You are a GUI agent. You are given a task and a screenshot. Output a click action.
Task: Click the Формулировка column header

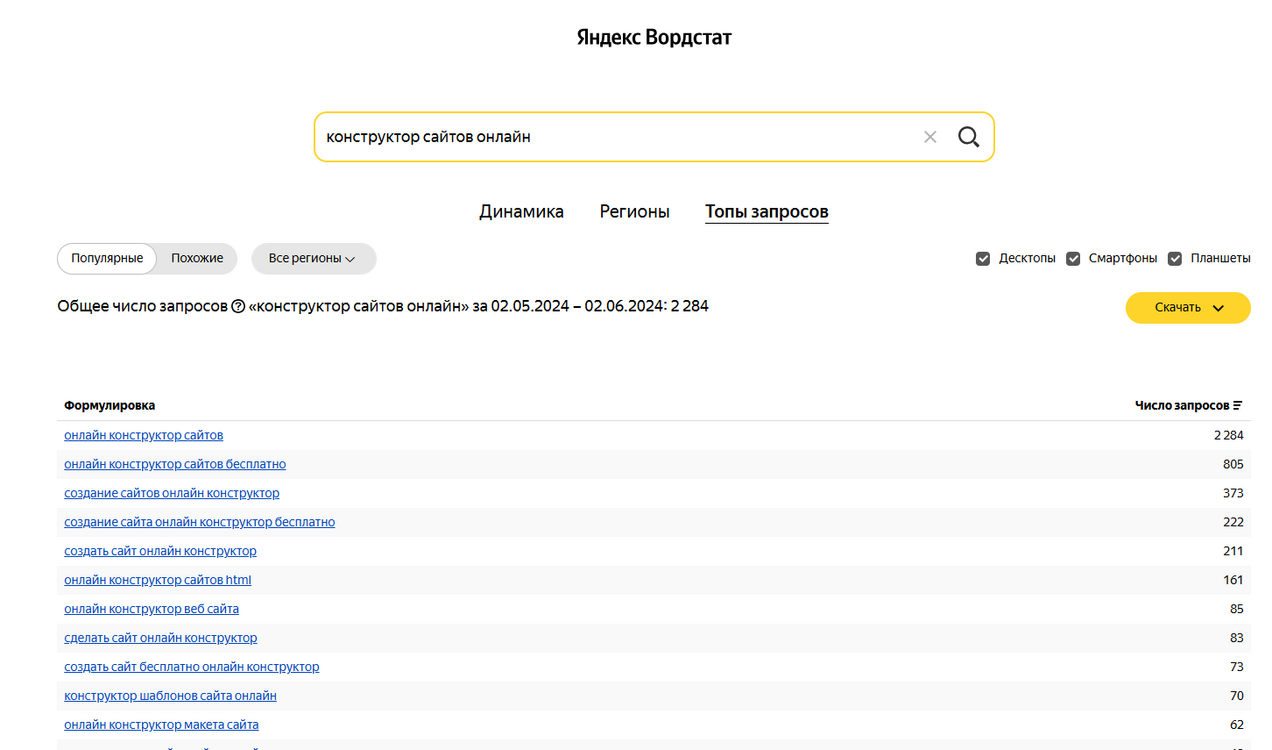[x=110, y=406]
